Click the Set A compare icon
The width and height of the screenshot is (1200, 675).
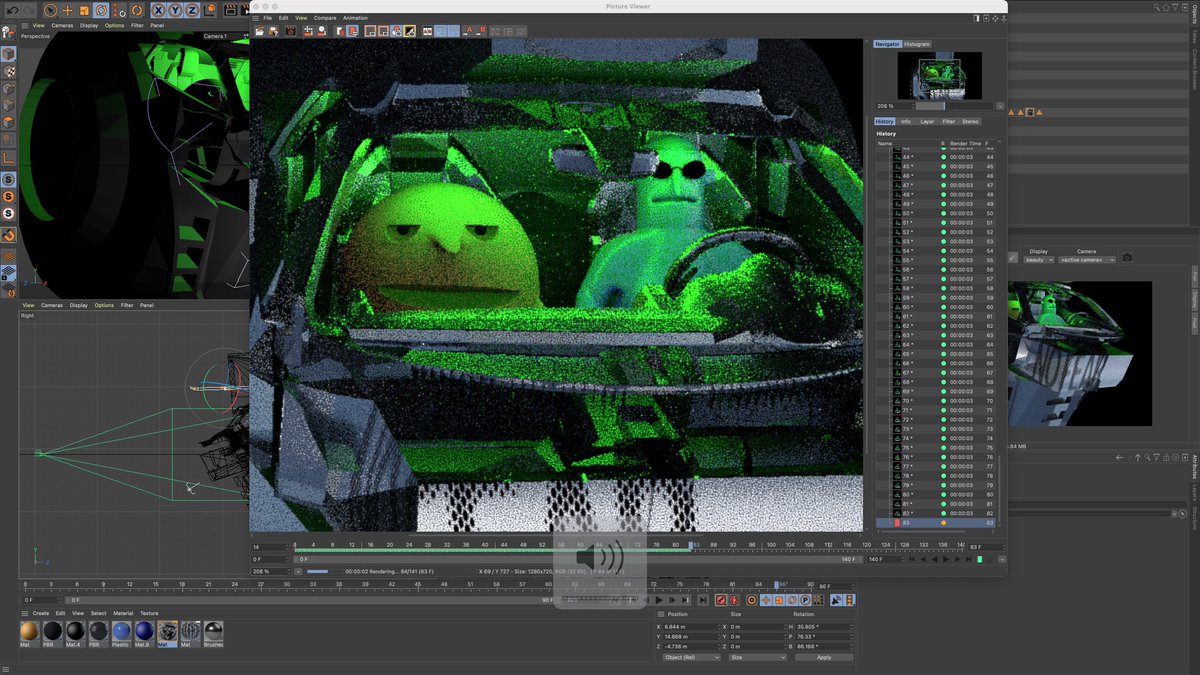[467, 31]
